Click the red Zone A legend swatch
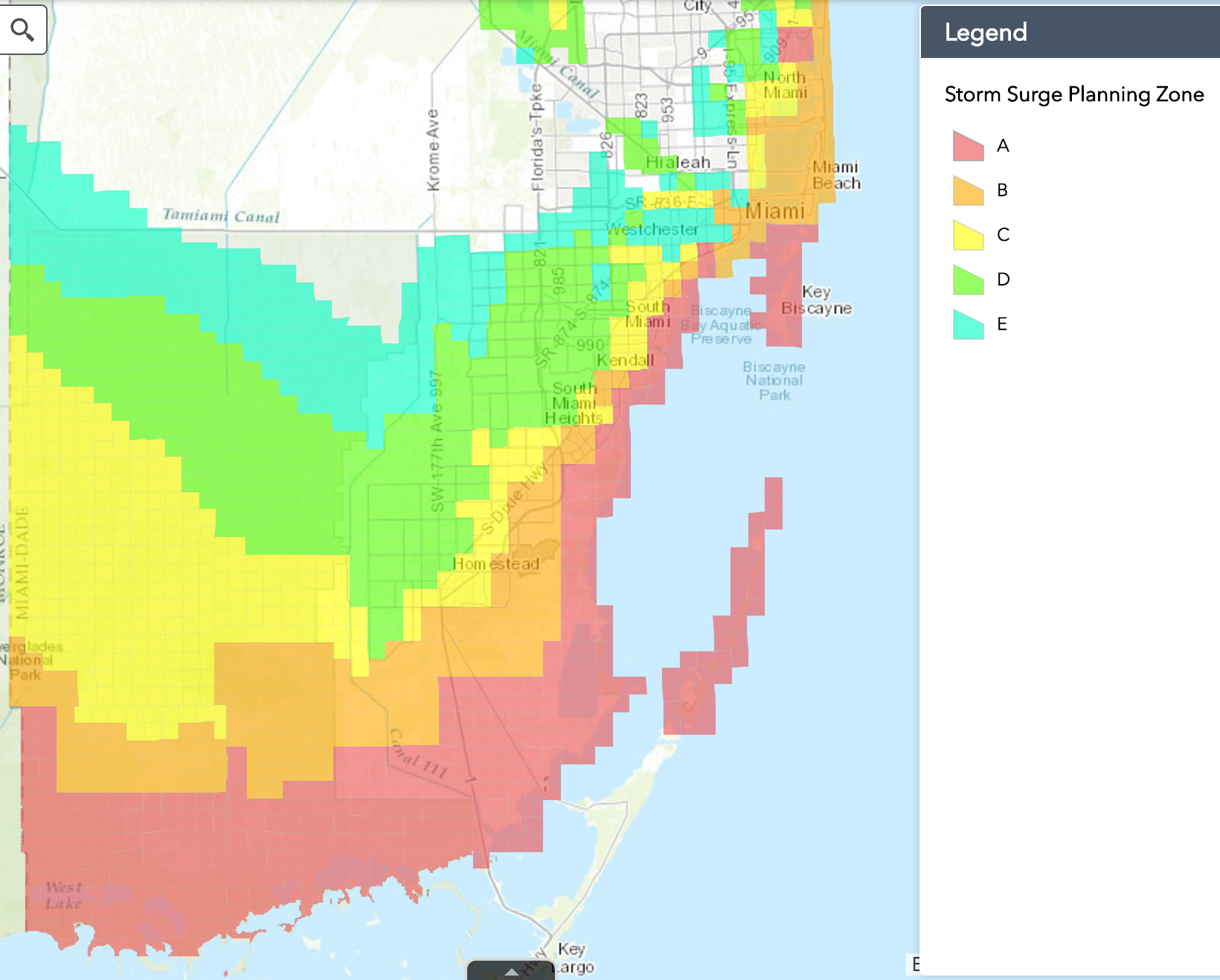Viewport: 1220px width, 980px height. pos(968,146)
